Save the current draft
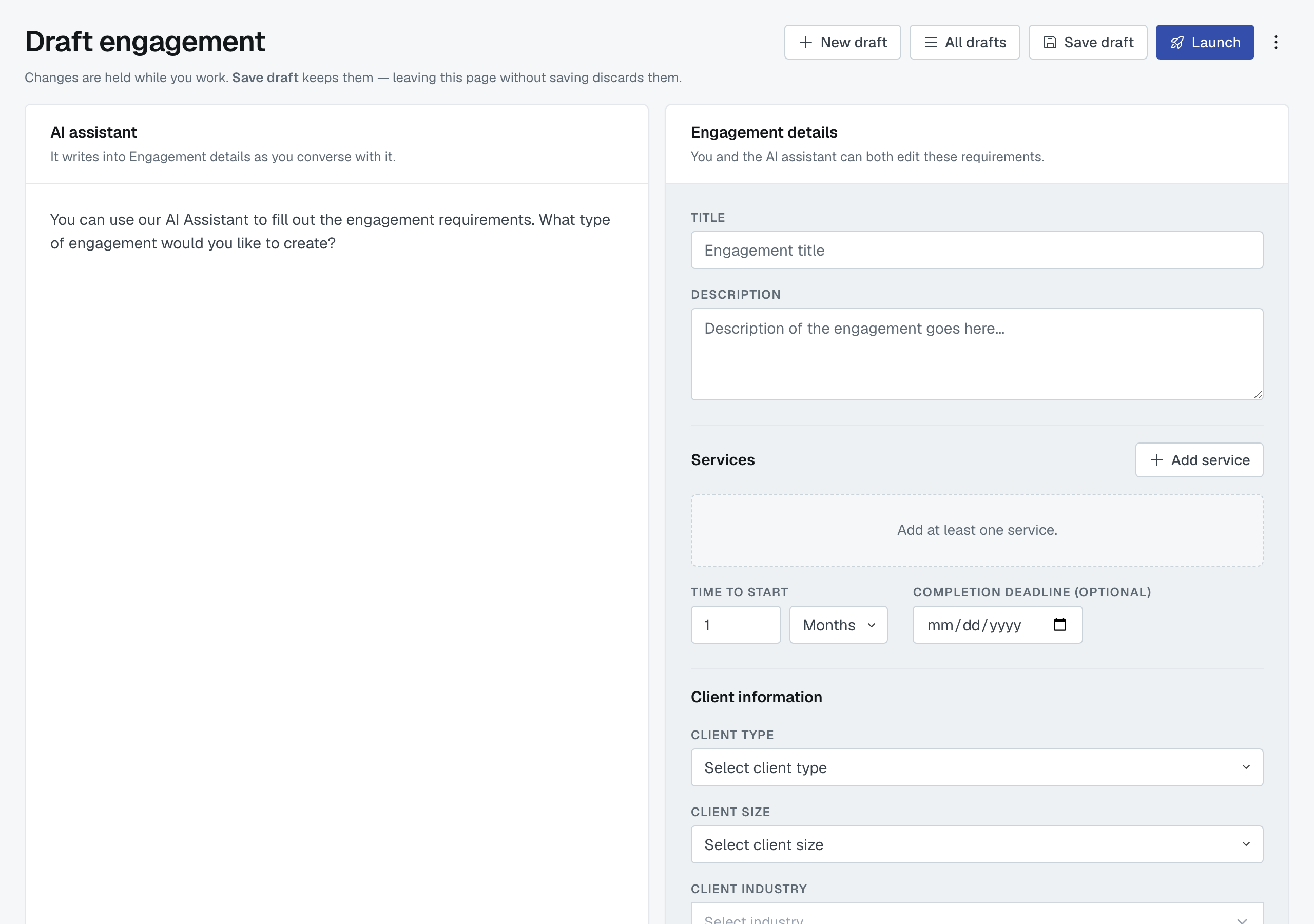1314x924 pixels. [1087, 42]
